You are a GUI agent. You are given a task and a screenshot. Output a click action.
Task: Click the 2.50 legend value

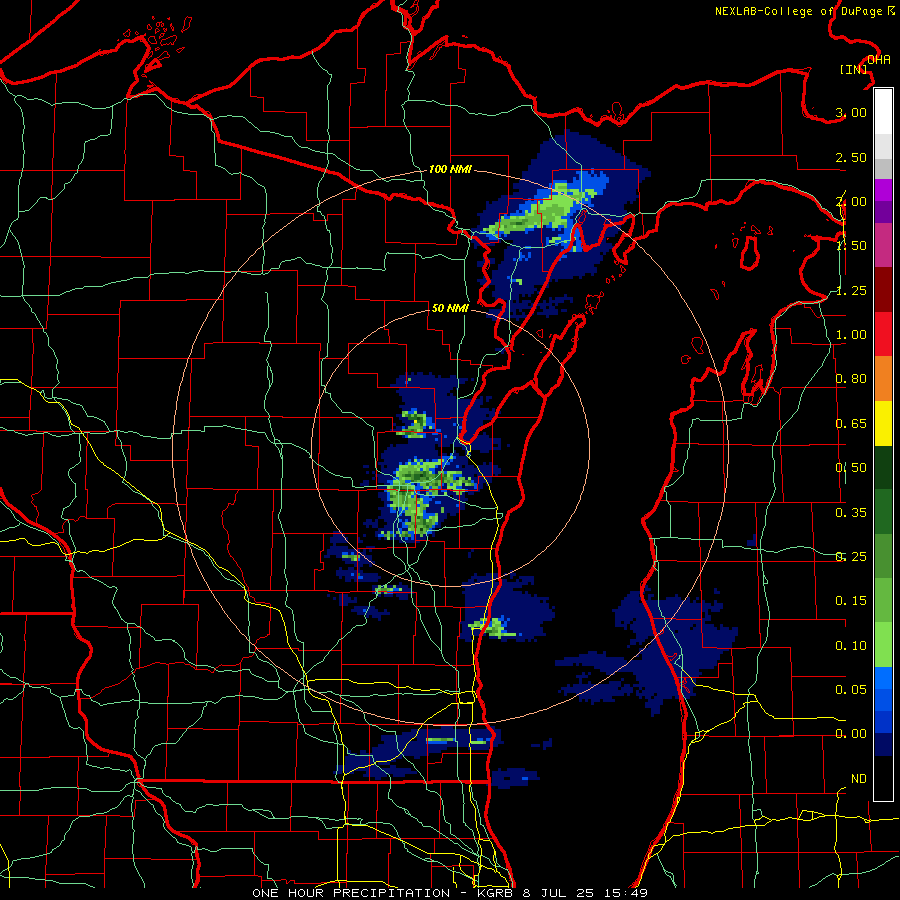coord(851,157)
